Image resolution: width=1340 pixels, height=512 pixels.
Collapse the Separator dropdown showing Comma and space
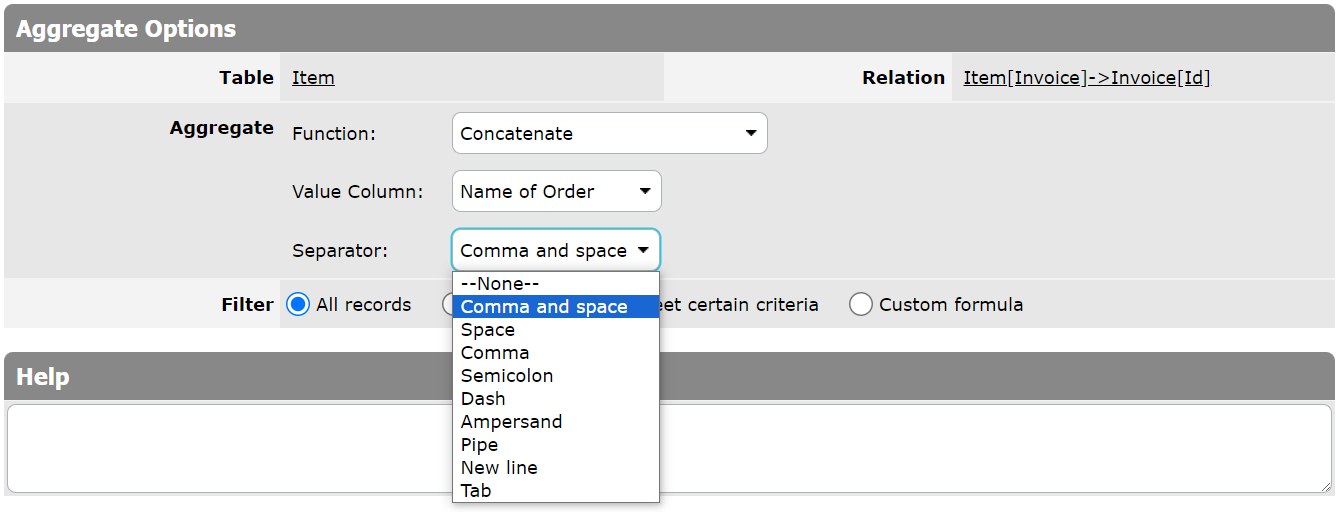(x=557, y=250)
